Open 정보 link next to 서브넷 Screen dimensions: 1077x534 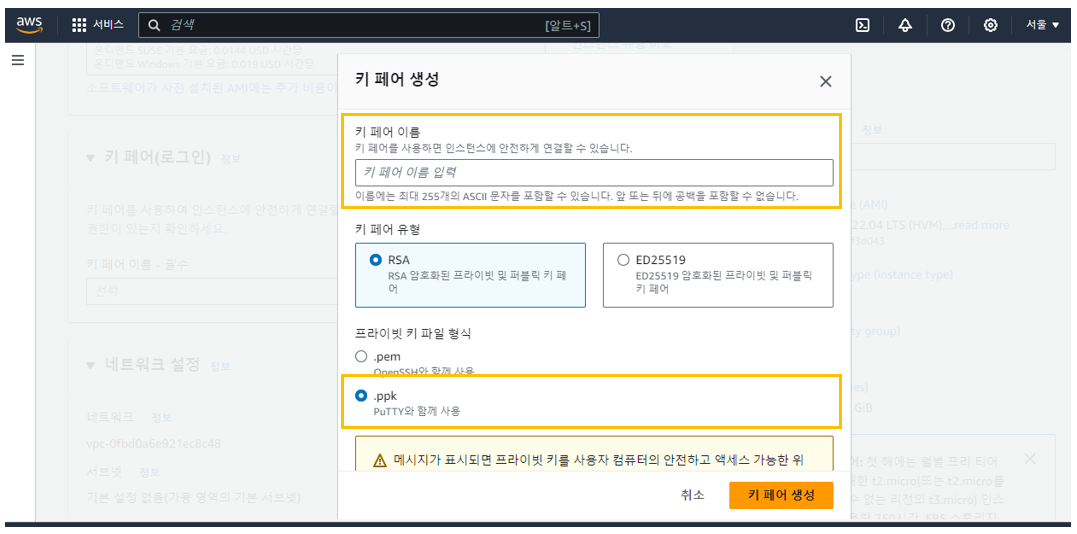(x=150, y=472)
